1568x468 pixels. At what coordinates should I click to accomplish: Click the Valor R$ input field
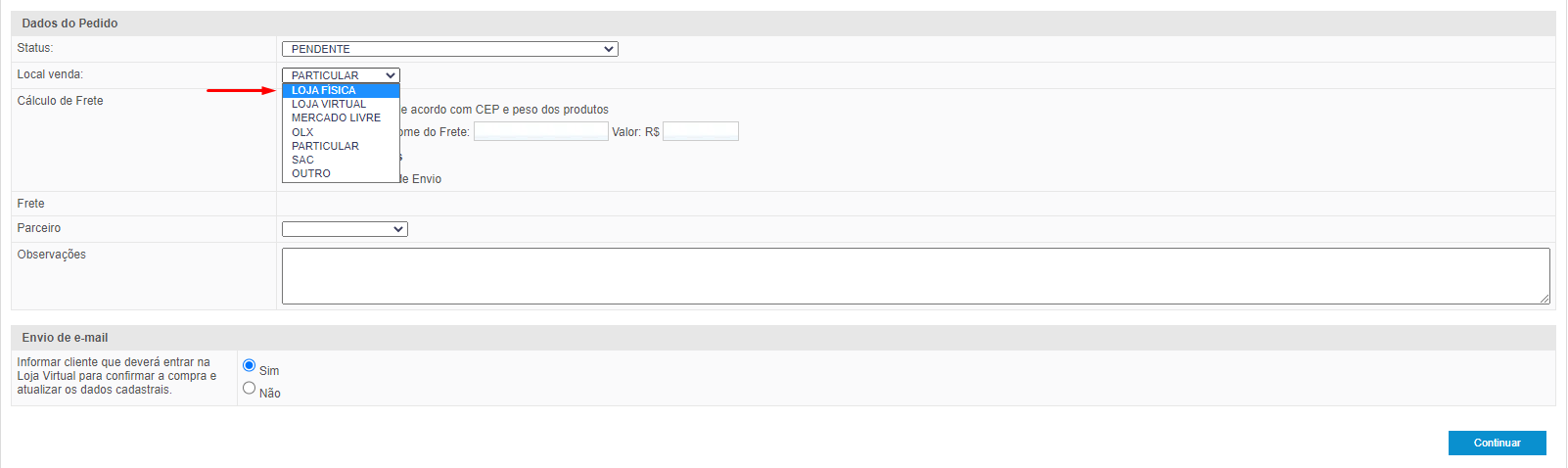click(700, 131)
